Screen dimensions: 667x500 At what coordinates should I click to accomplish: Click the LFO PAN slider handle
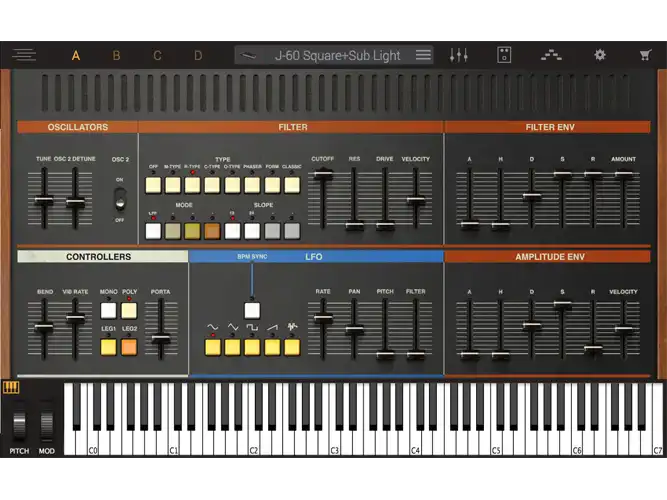click(x=354, y=329)
